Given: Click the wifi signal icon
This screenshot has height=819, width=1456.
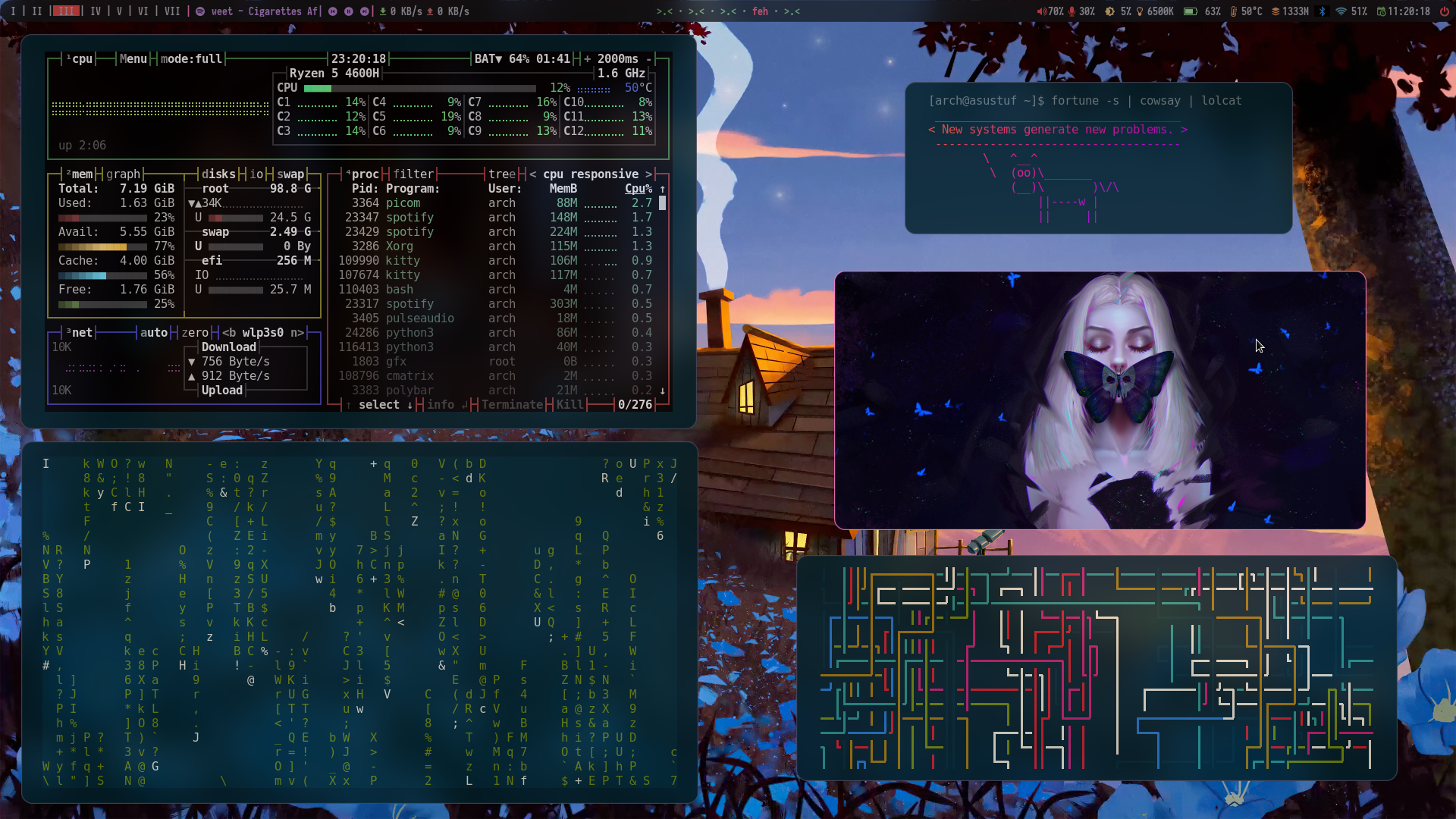Looking at the screenshot, I should click(1341, 11).
